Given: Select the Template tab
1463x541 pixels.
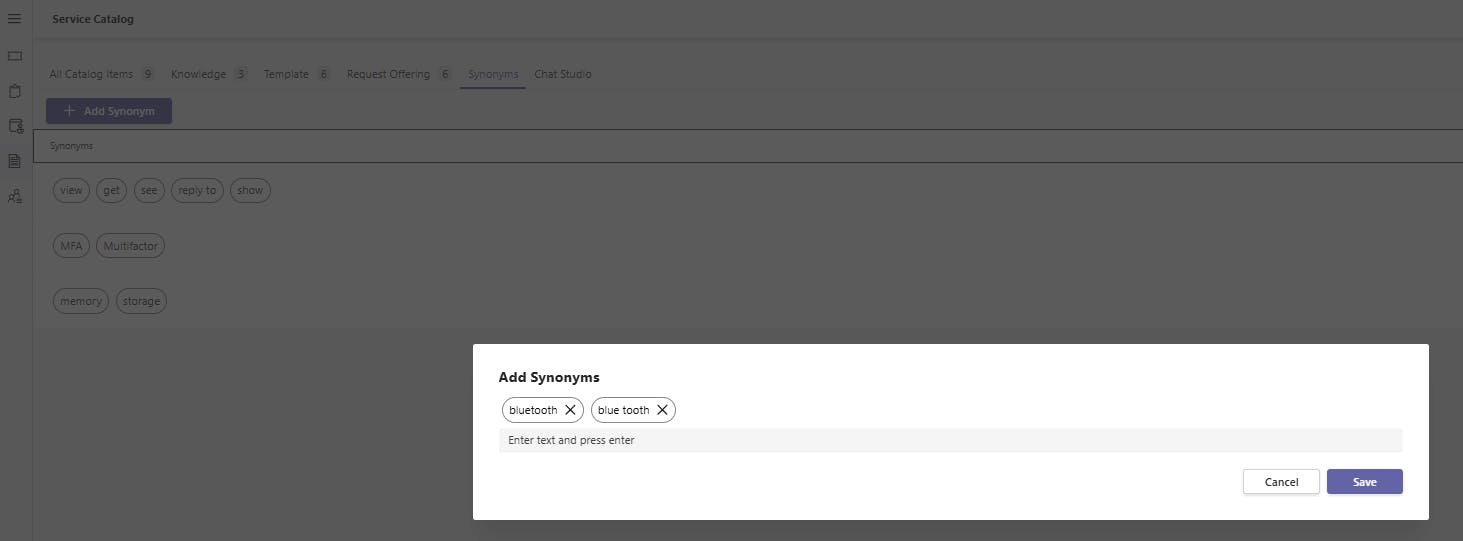Looking at the screenshot, I should coord(286,74).
